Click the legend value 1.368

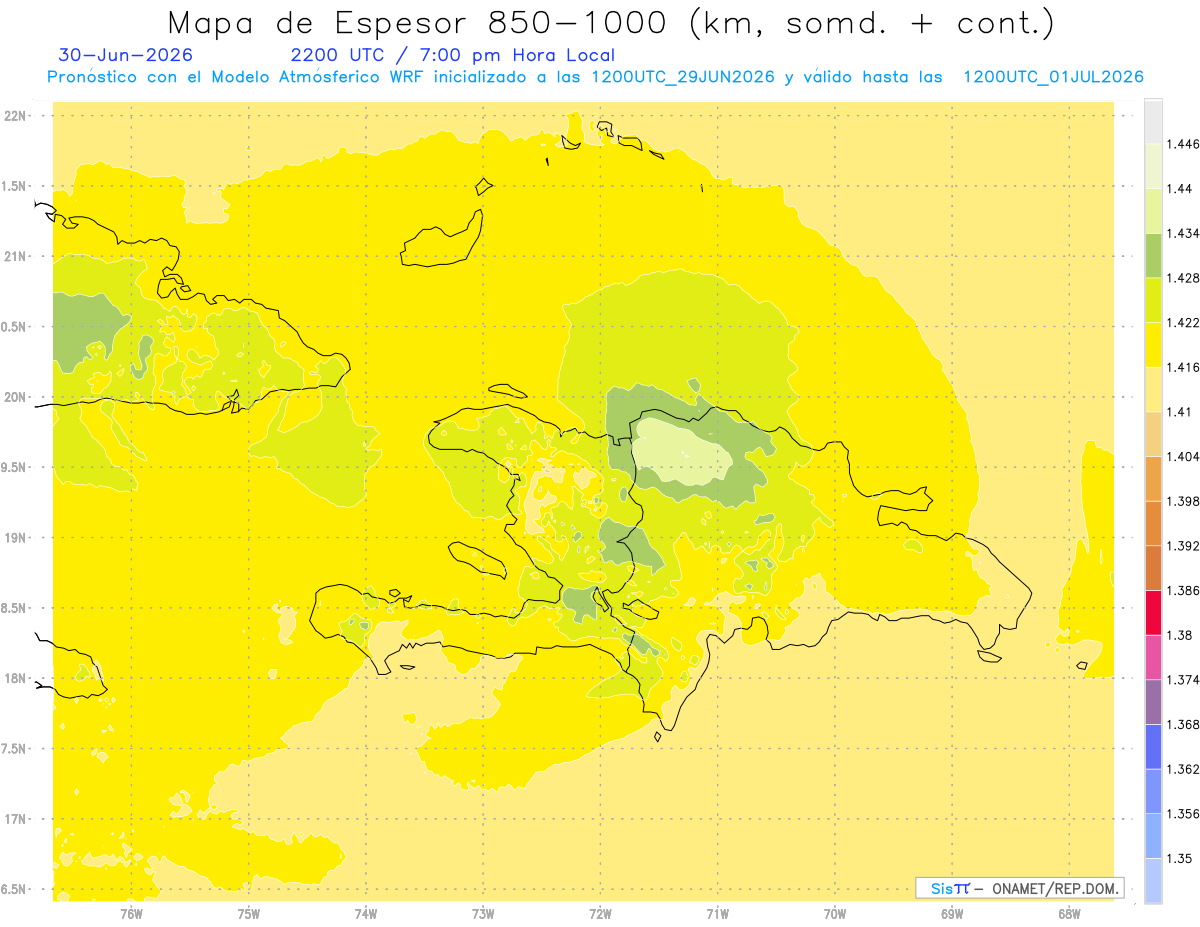[1184, 724]
